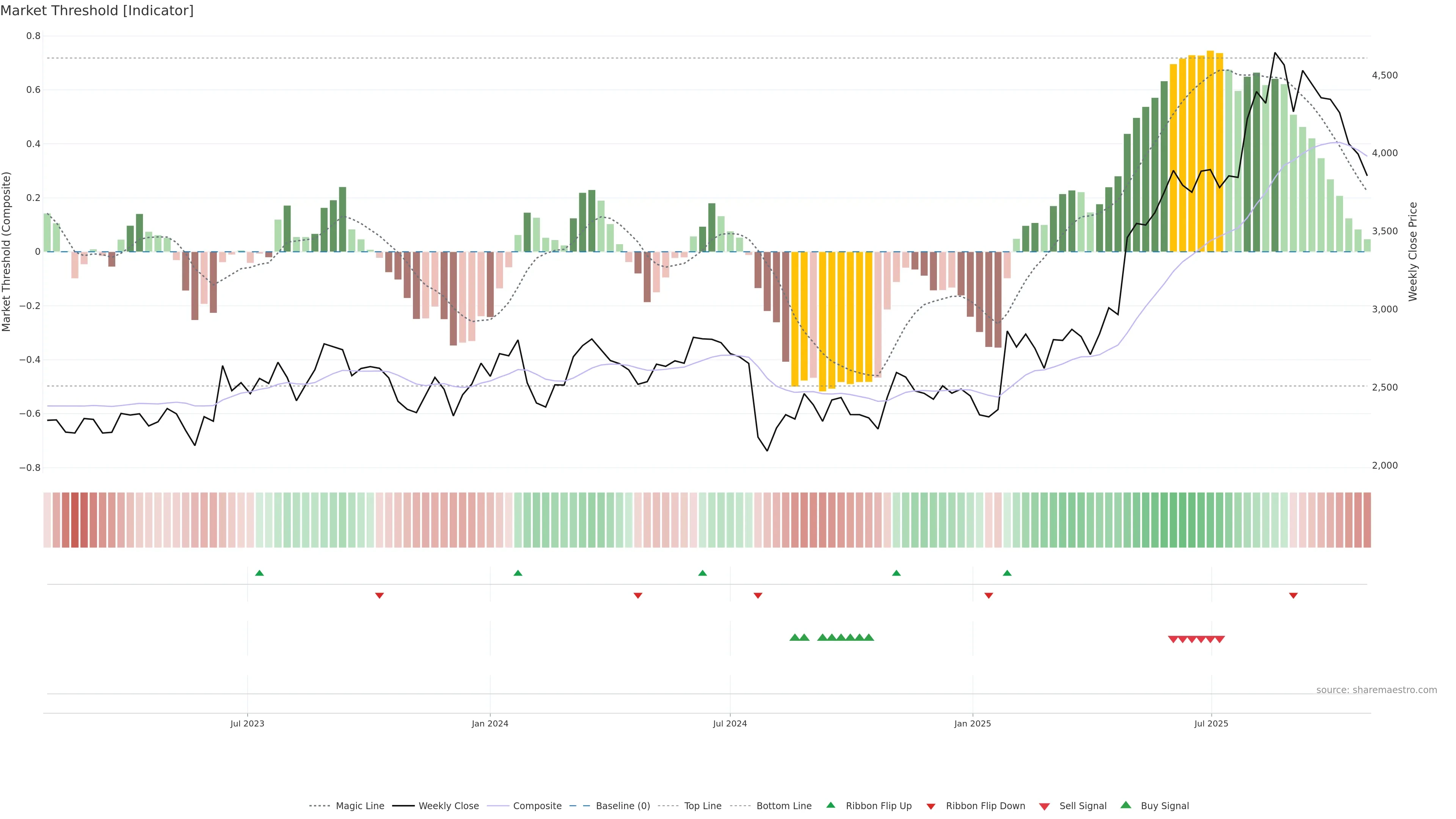Click the Sell Signal legend triangle
Screen dimensions: 1456x819
(x=1045, y=806)
